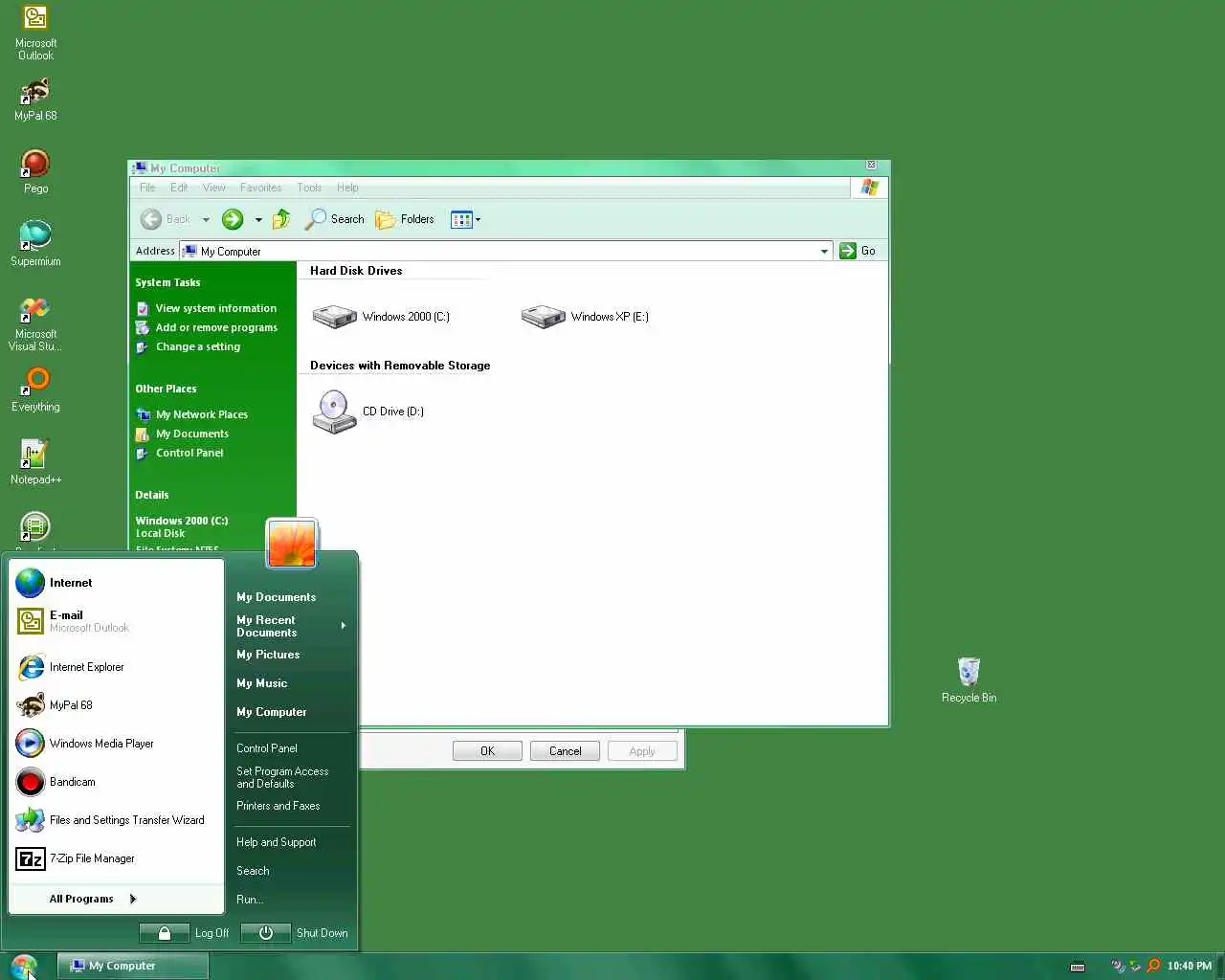The width and height of the screenshot is (1225, 980).
Task: Expand Address bar dropdown
Action: pos(824,251)
